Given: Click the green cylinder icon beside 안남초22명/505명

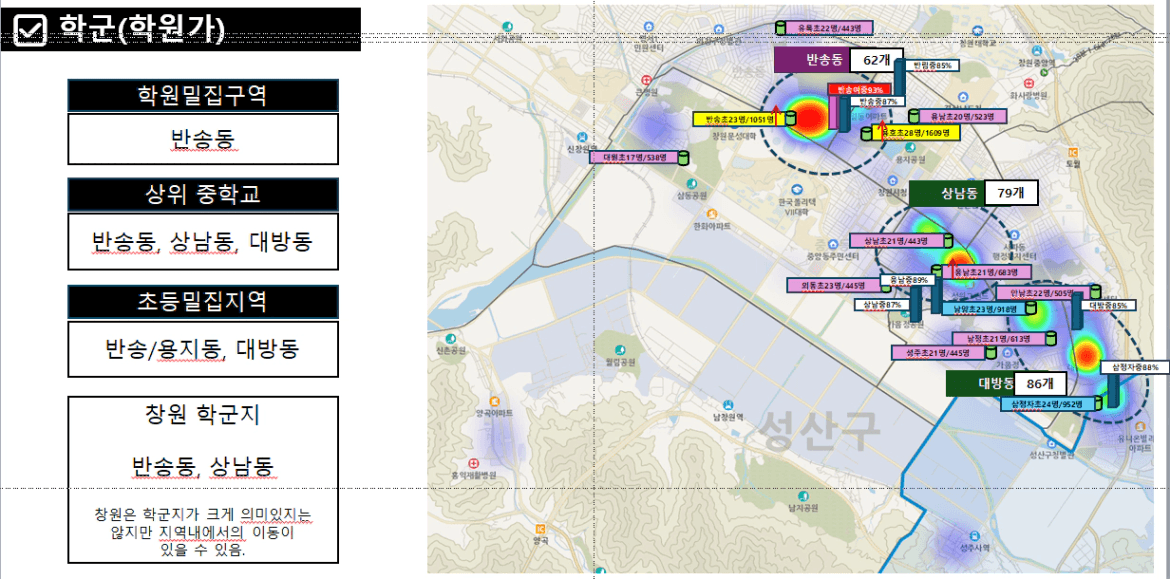Looking at the screenshot, I should pyautogui.click(x=1095, y=292).
